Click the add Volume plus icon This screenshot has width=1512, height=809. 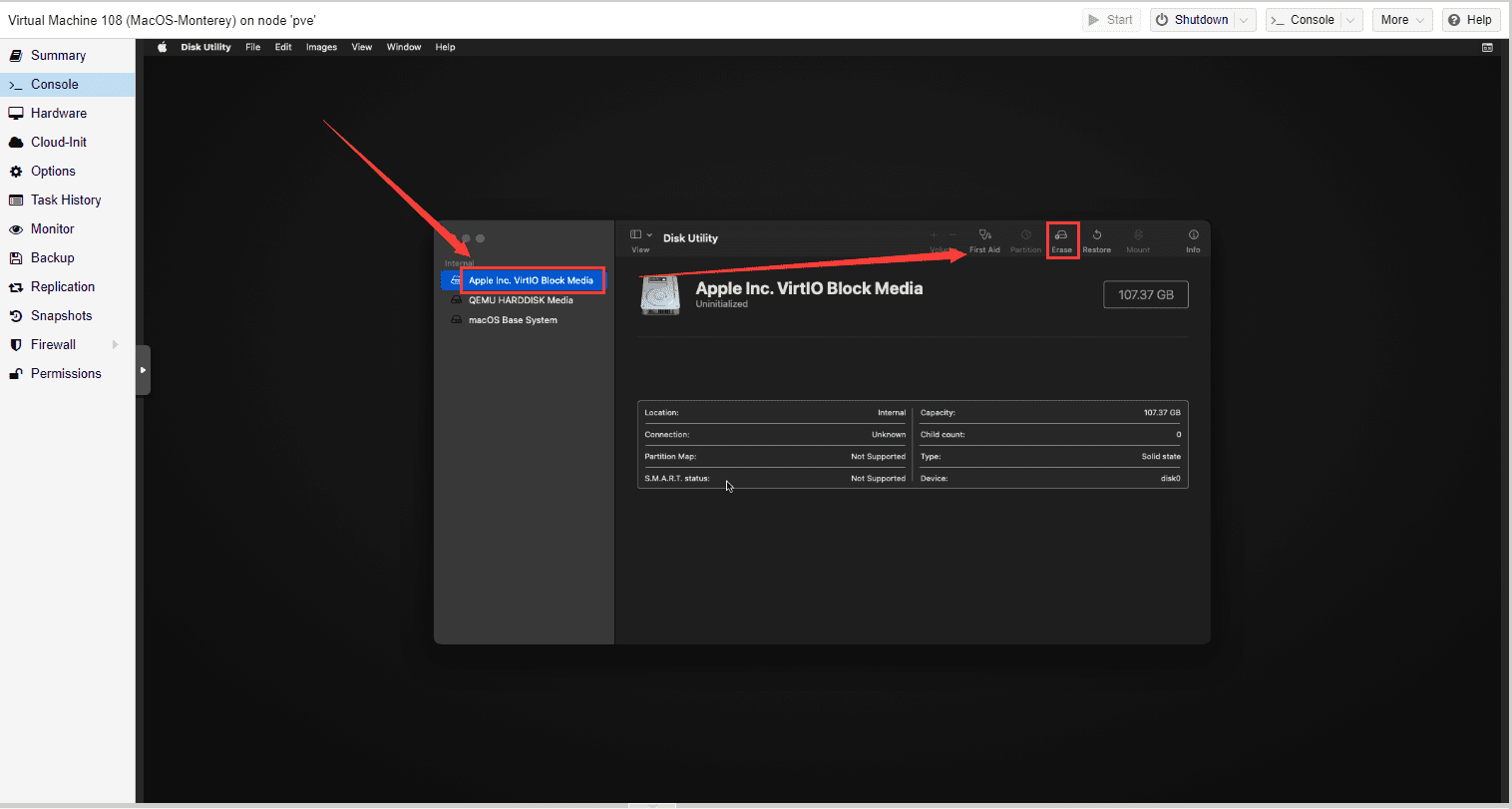[x=934, y=235]
